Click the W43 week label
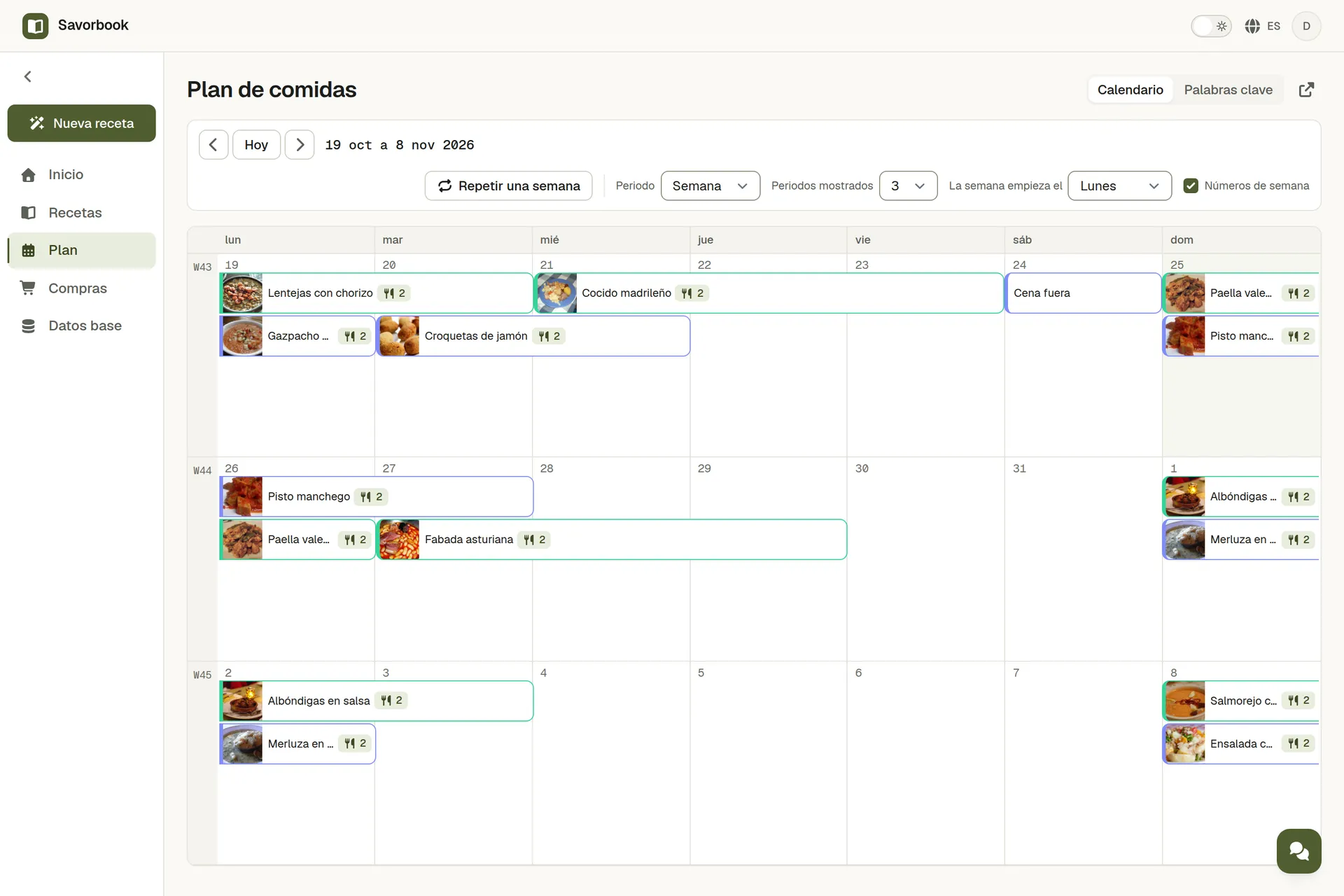 coord(202,267)
